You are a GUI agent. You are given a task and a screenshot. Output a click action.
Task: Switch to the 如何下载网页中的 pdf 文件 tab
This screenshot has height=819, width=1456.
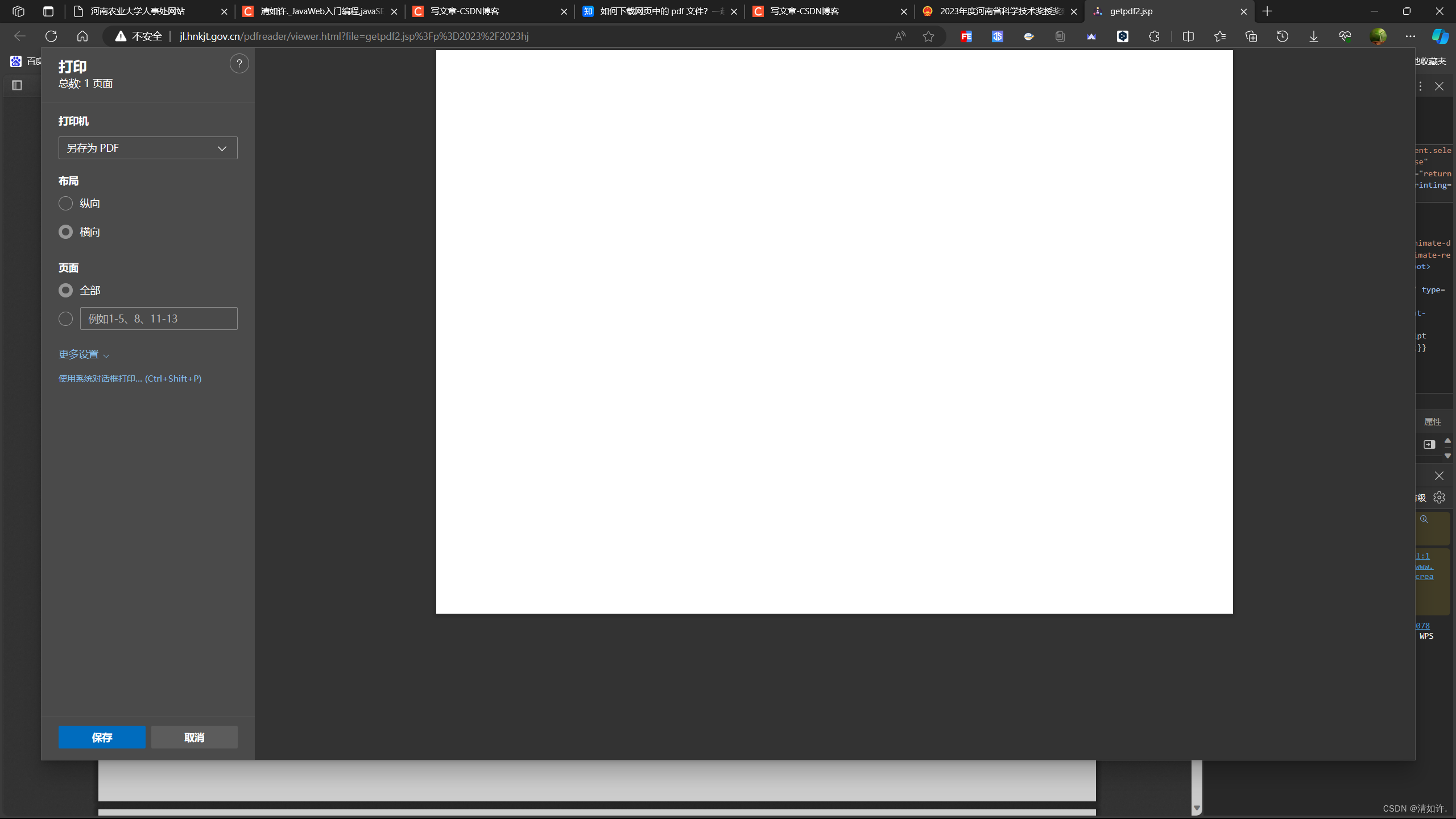click(x=654, y=11)
